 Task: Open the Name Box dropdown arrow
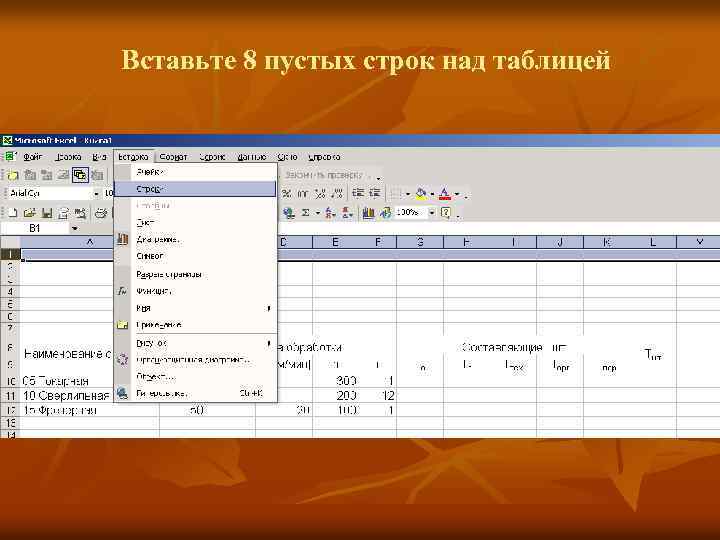[x=75, y=228]
